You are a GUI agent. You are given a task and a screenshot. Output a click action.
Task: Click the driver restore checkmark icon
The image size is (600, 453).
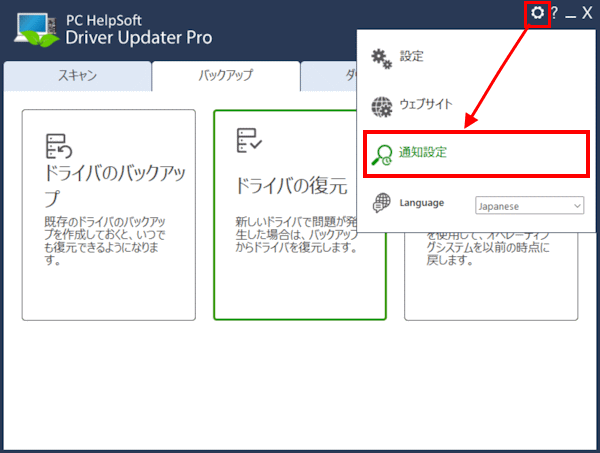(x=249, y=140)
